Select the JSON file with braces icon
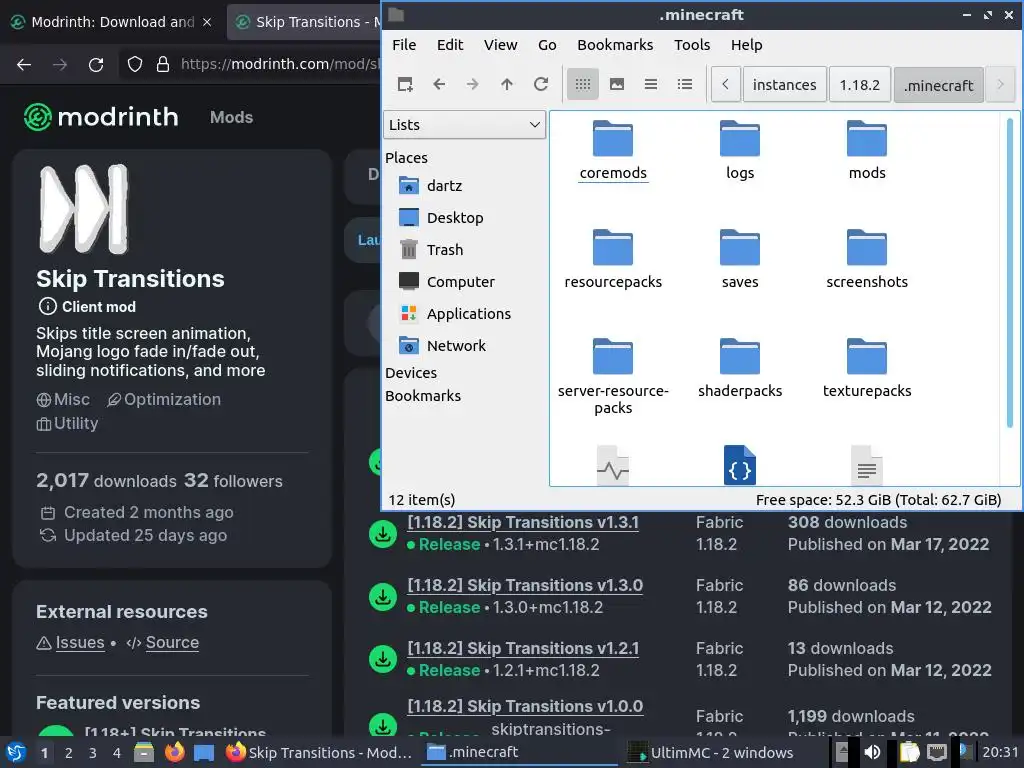Screen dimensions: 1024x768 (x=739, y=465)
